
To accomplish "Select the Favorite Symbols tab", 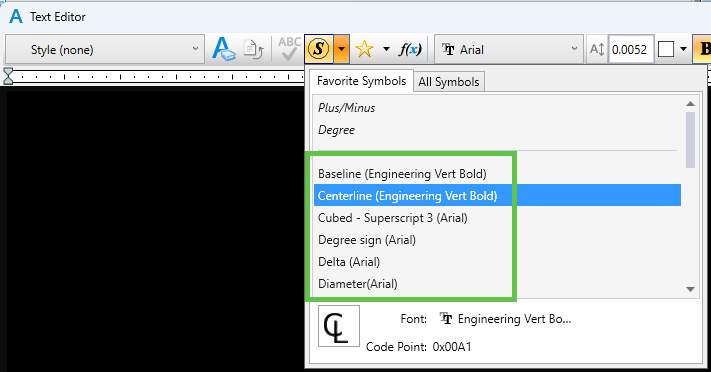I will (361, 81).
